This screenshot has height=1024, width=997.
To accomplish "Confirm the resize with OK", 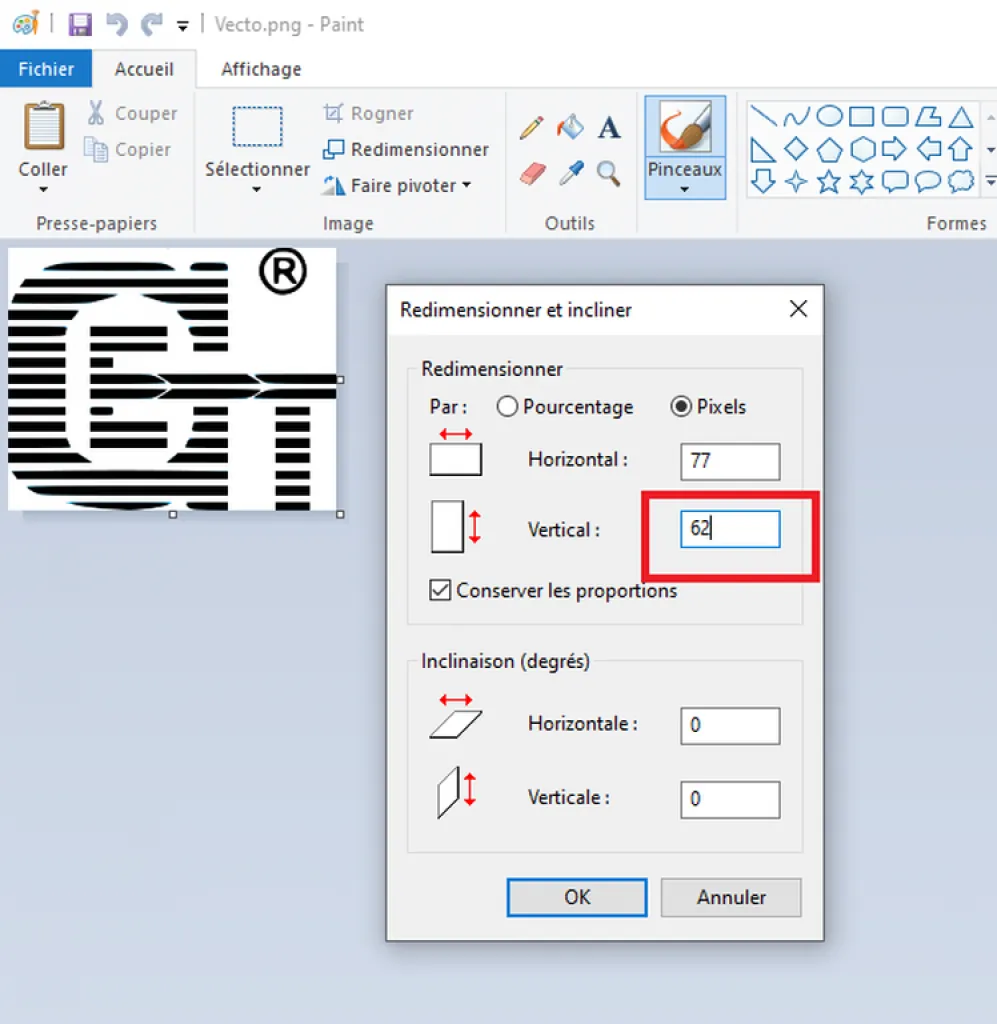I will 577,897.
